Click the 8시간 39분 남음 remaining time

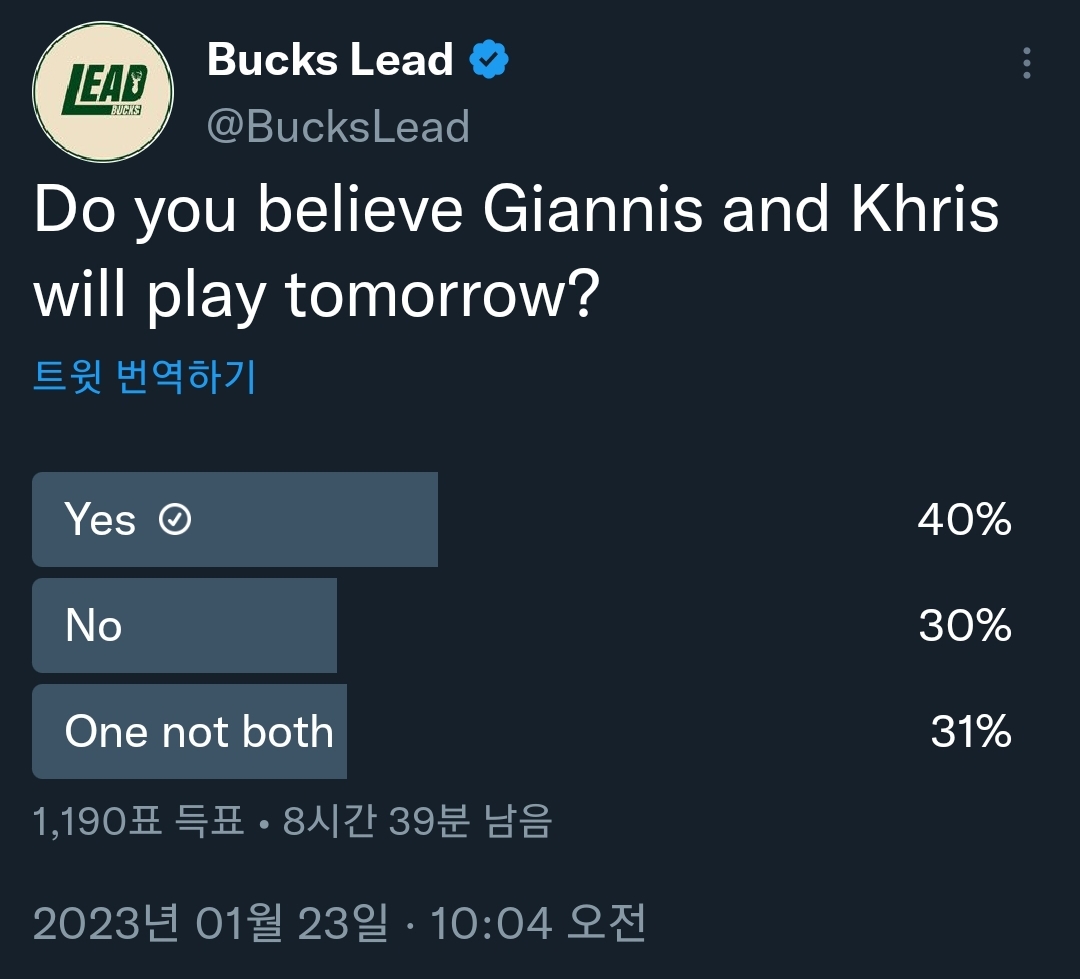tap(417, 822)
